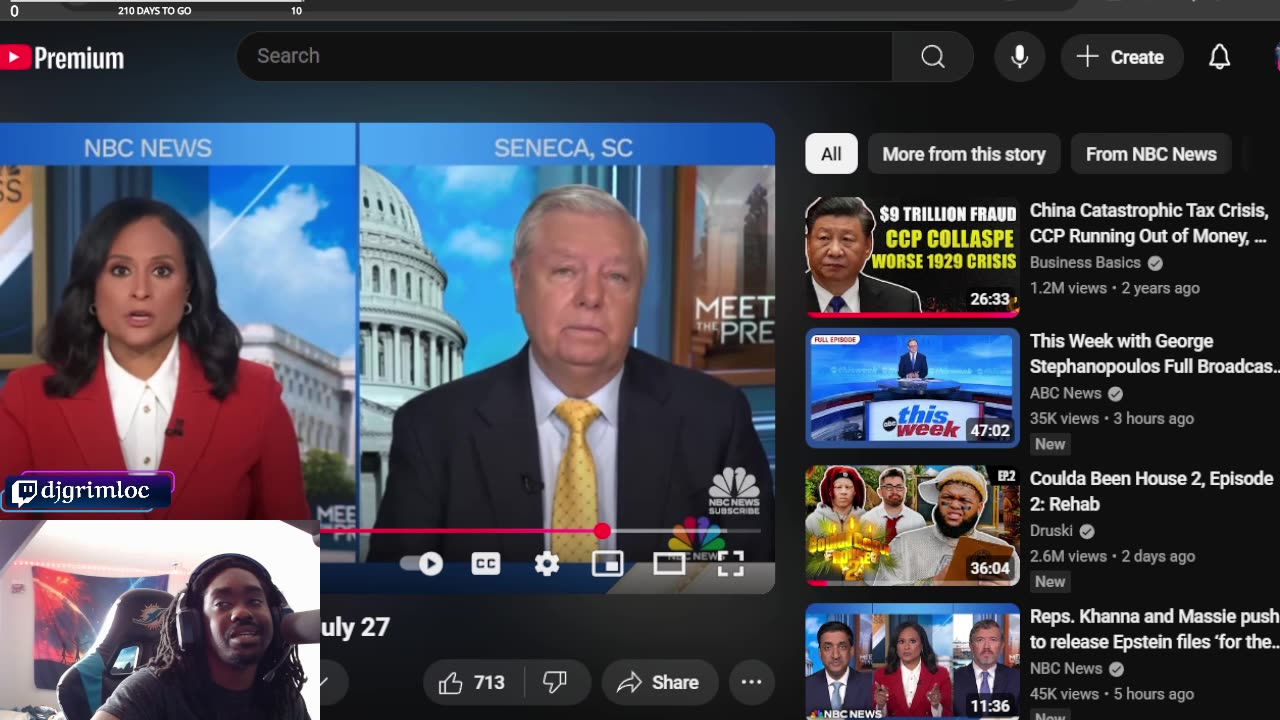Share the video

[x=659, y=683]
